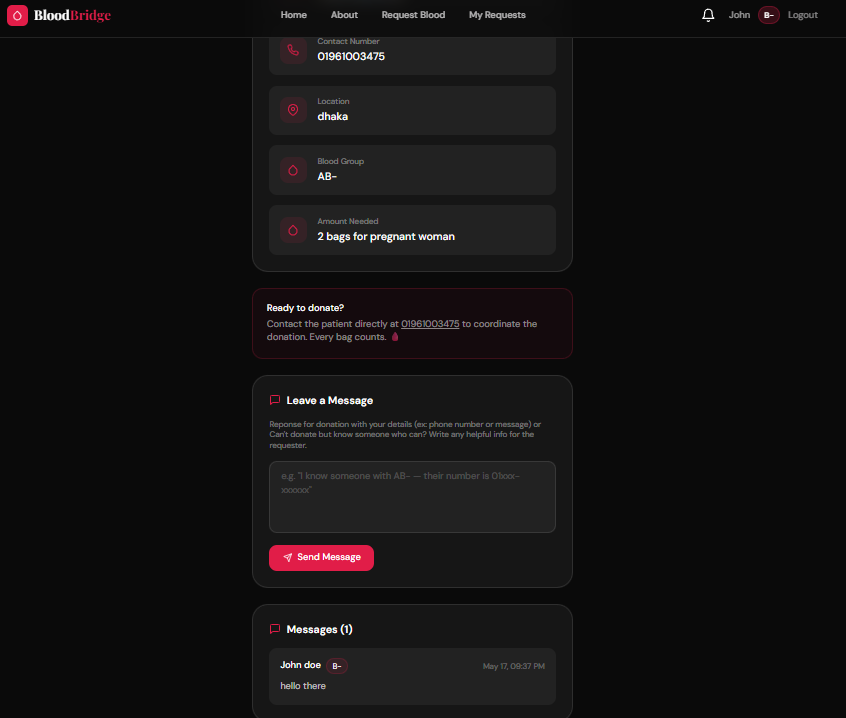This screenshot has width=846, height=718.
Task: Click the drop icon beside Amount Needed
Action: (293, 230)
